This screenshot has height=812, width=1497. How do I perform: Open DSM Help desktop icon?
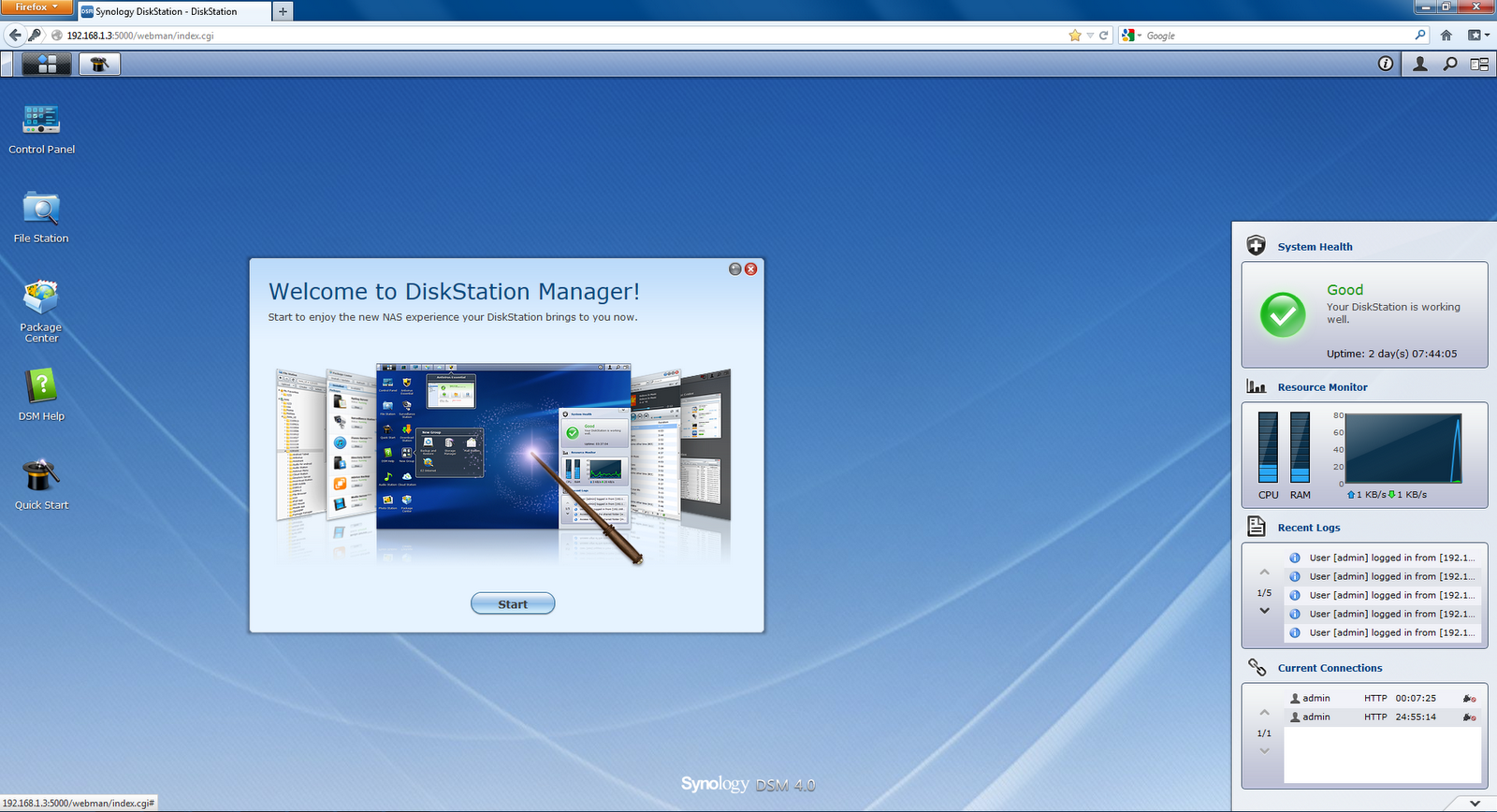(41, 395)
